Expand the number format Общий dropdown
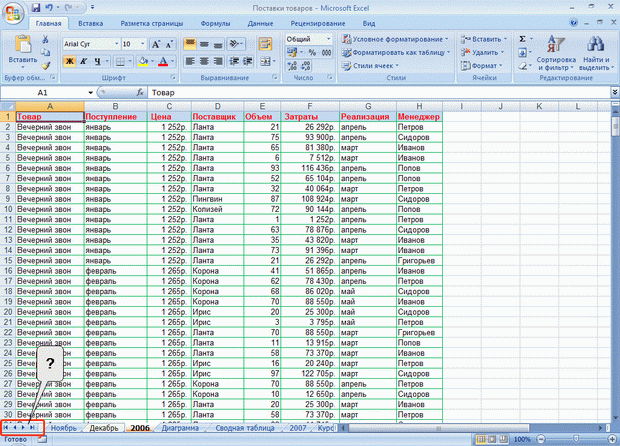The height and width of the screenshot is (446, 620). (328, 39)
